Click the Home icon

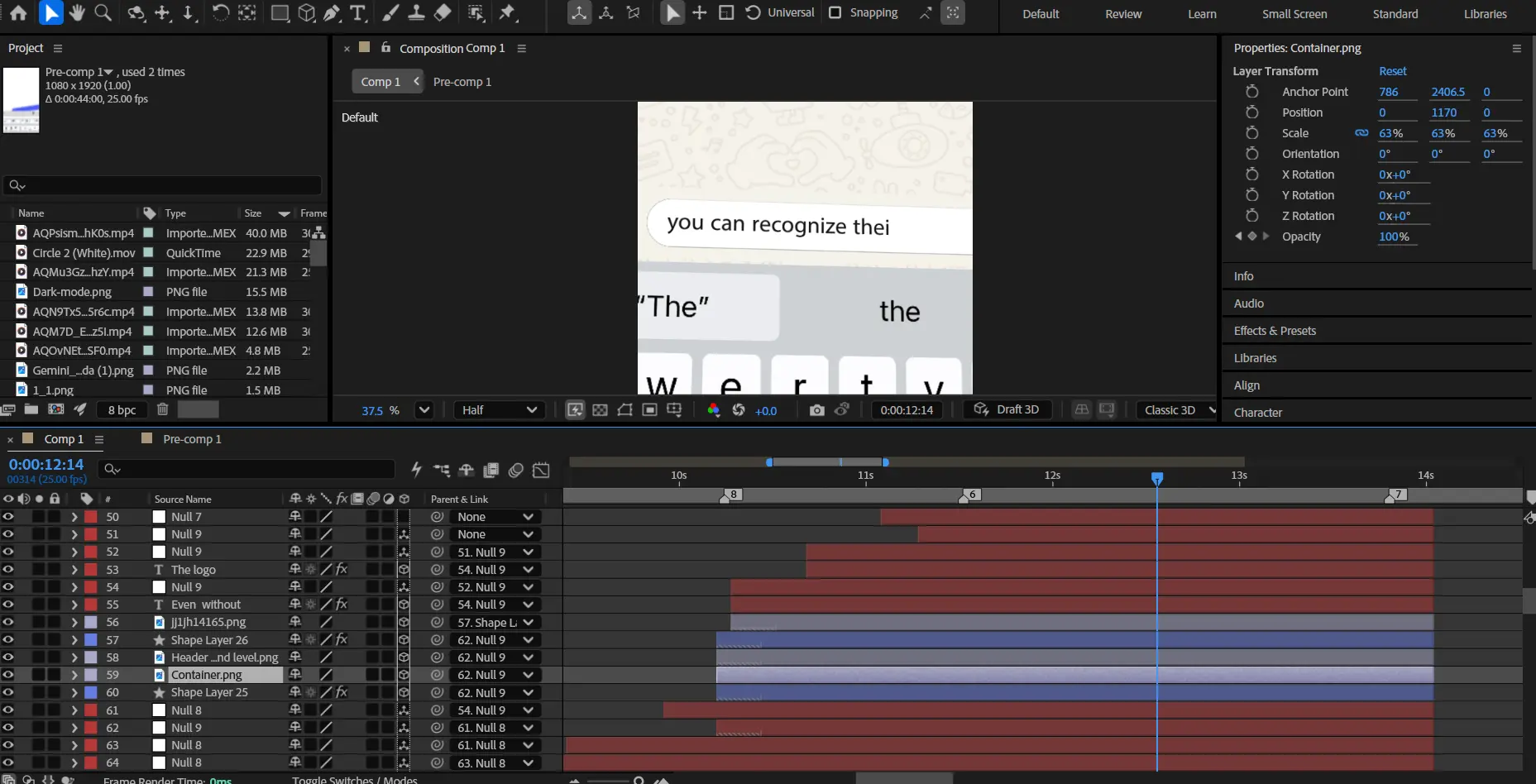(x=18, y=12)
